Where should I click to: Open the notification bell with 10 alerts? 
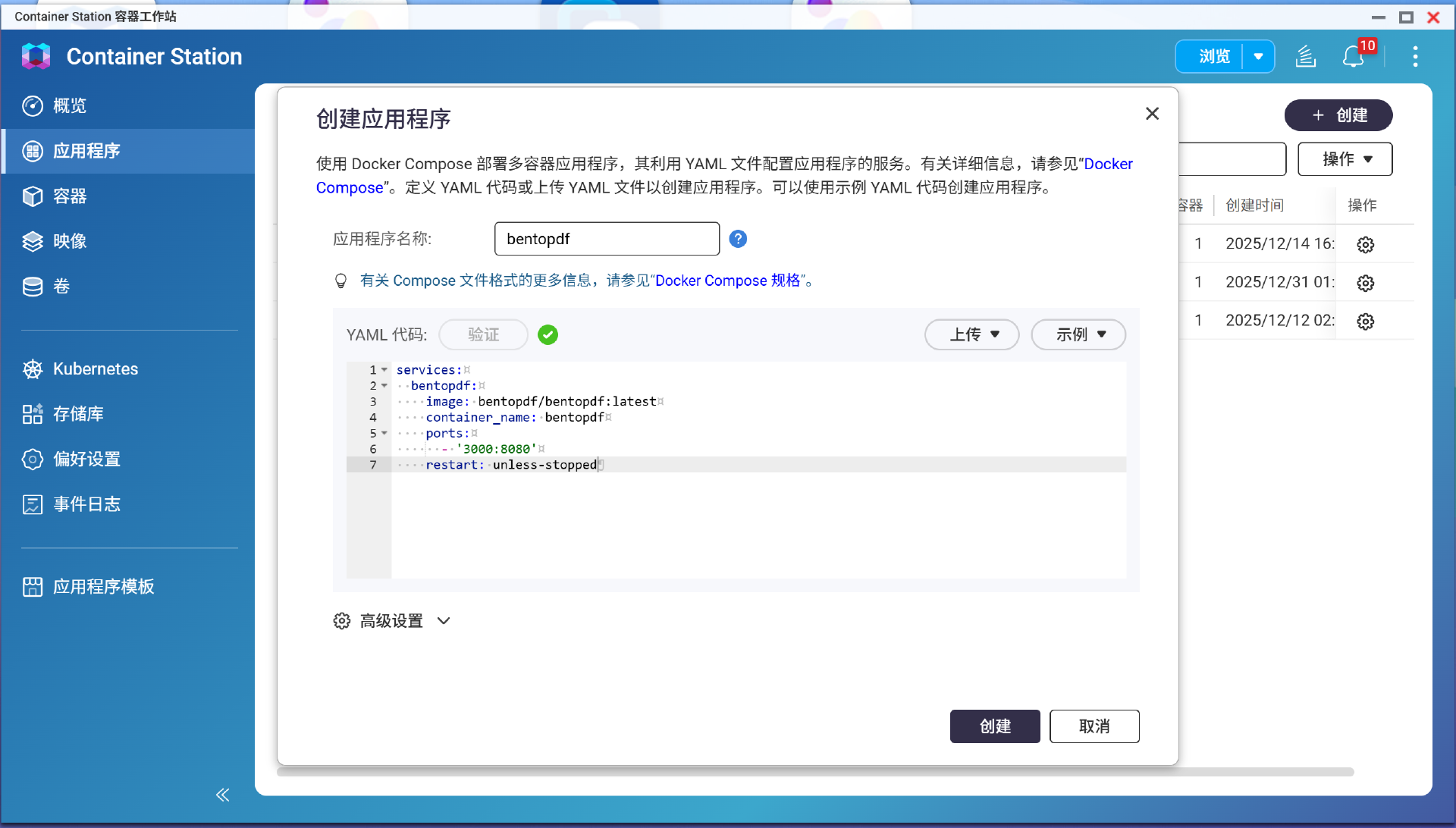[1354, 56]
